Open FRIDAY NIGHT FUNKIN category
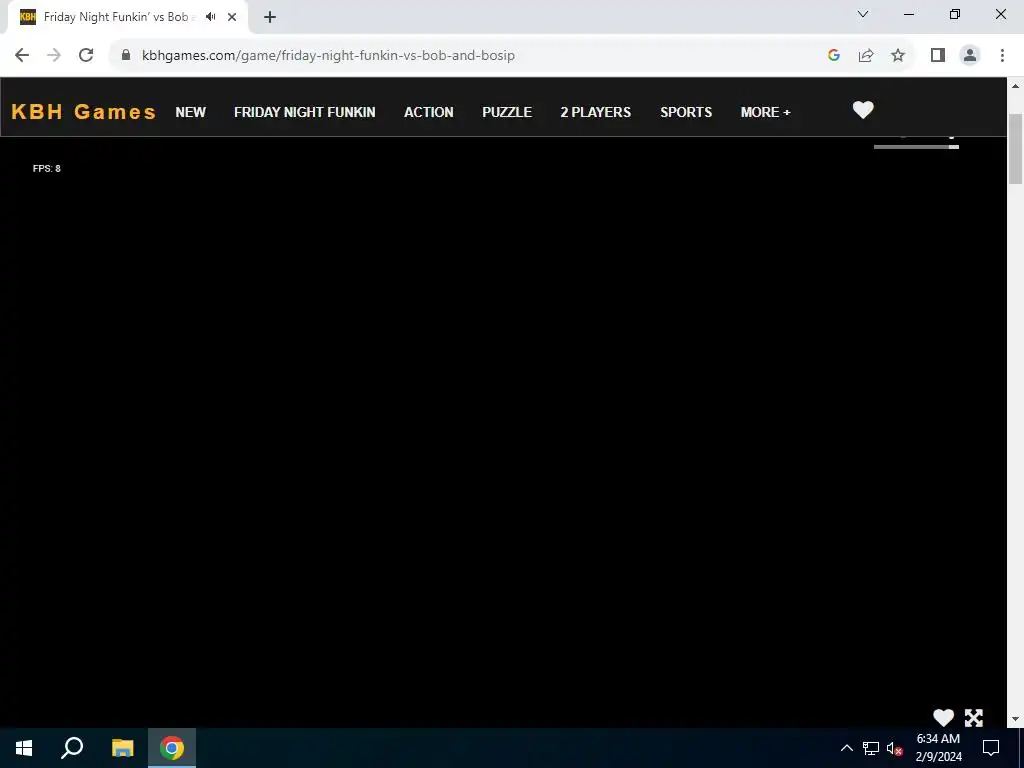The width and height of the screenshot is (1024, 768). point(304,112)
